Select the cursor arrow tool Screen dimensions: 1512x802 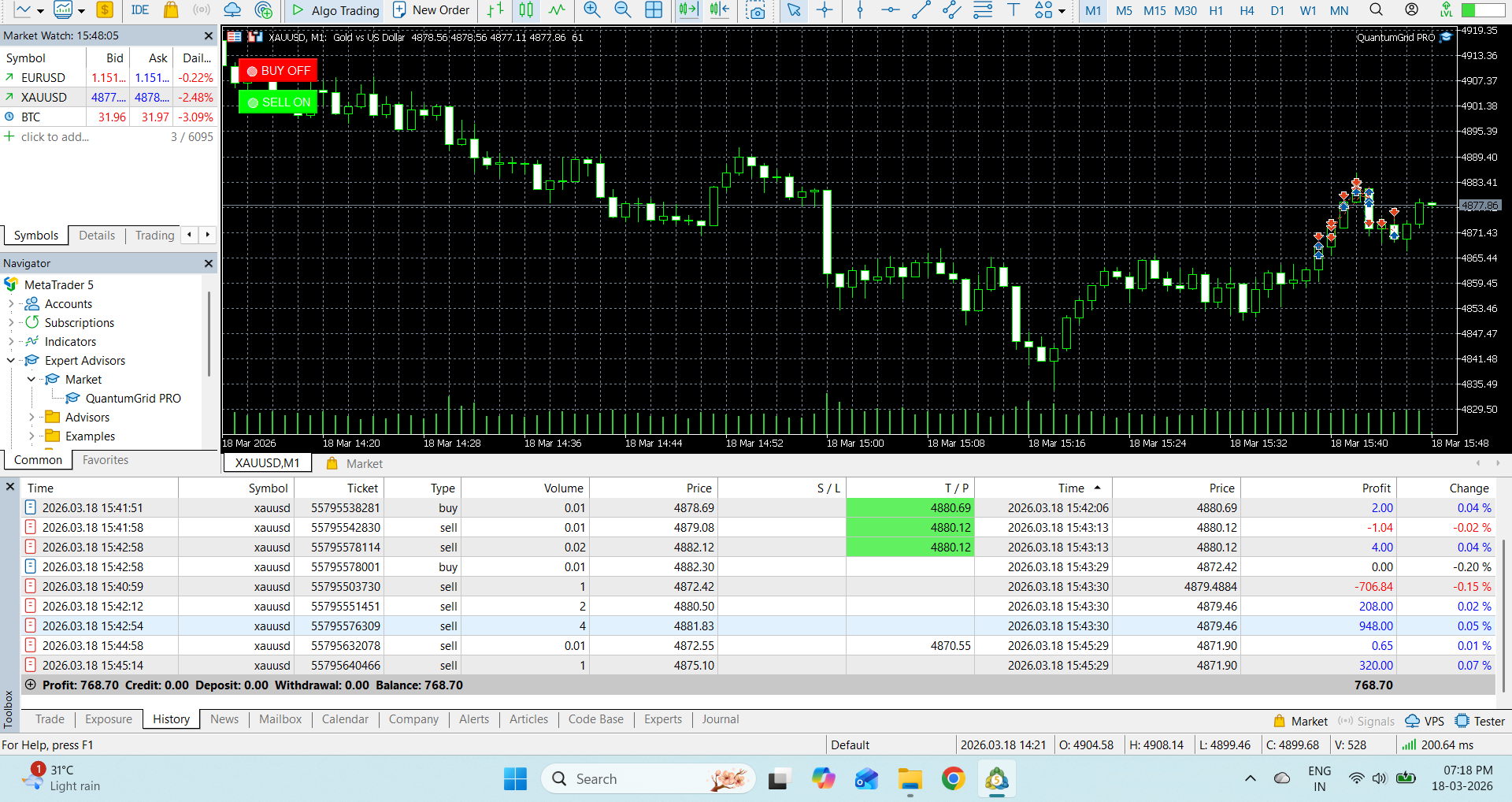point(794,10)
